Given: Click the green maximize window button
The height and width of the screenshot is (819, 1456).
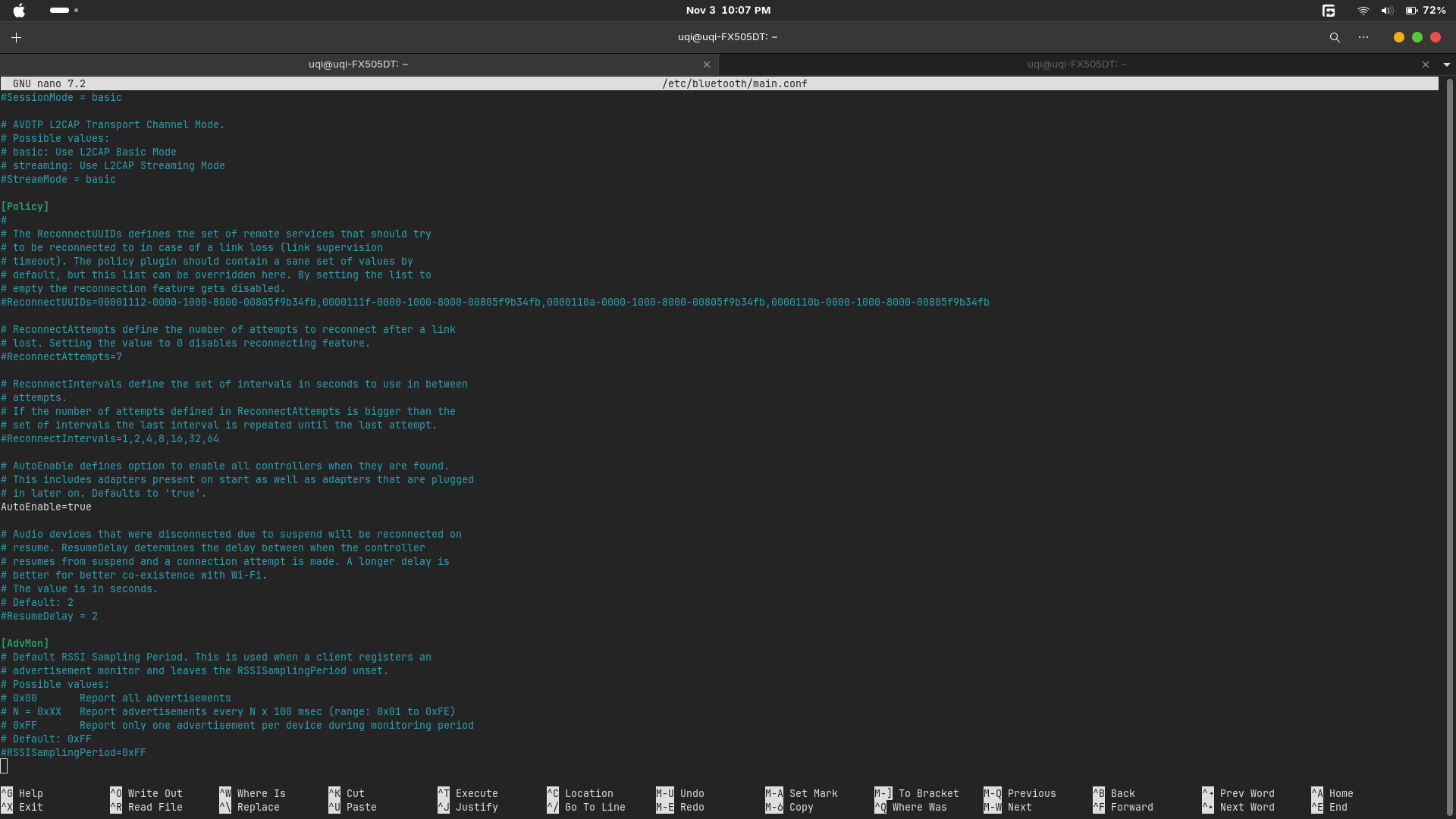Looking at the screenshot, I should (1417, 37).
